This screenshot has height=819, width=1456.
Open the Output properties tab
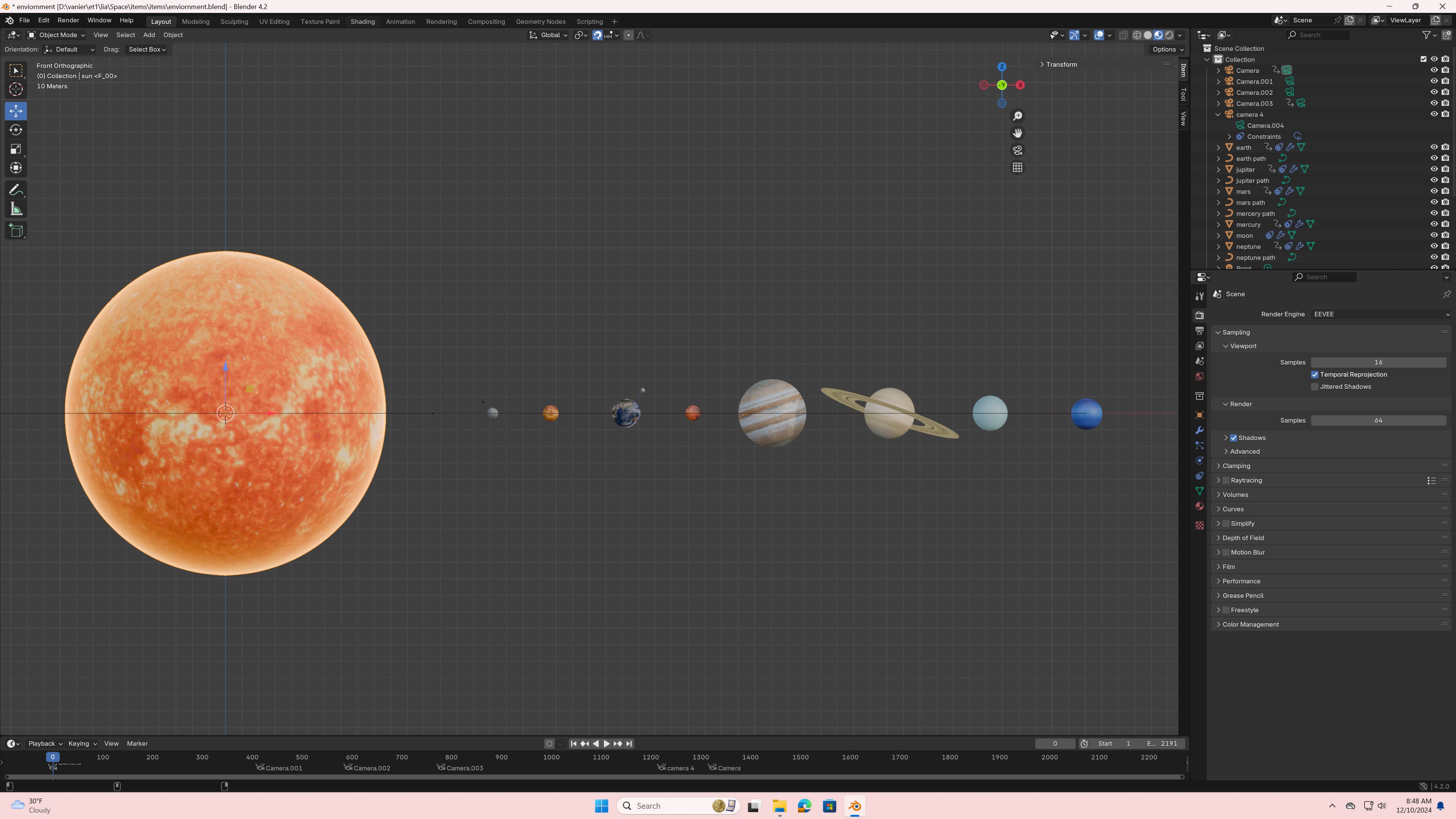pyautogui.click(x=1199, y=331)
